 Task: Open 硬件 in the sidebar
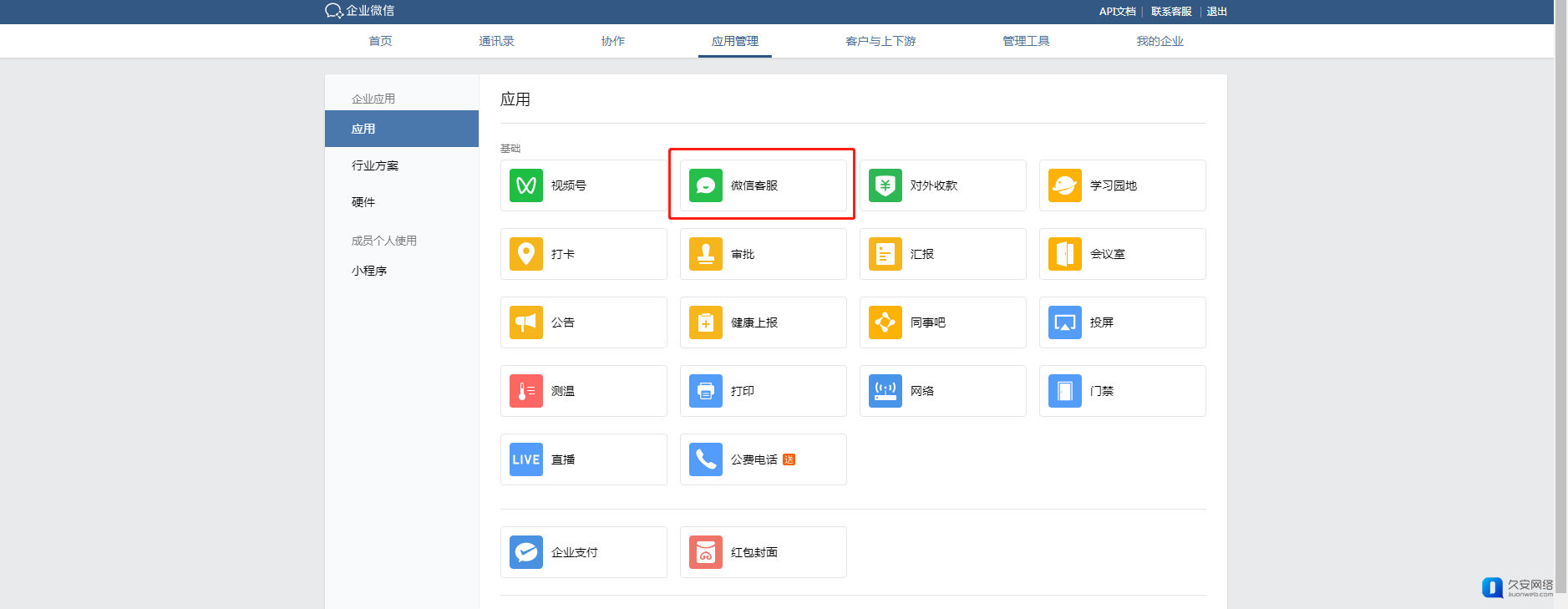[363, 202]
